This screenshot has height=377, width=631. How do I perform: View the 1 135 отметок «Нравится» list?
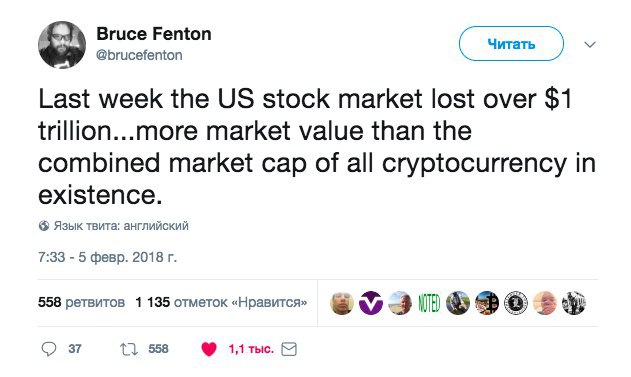pos(221,302)
